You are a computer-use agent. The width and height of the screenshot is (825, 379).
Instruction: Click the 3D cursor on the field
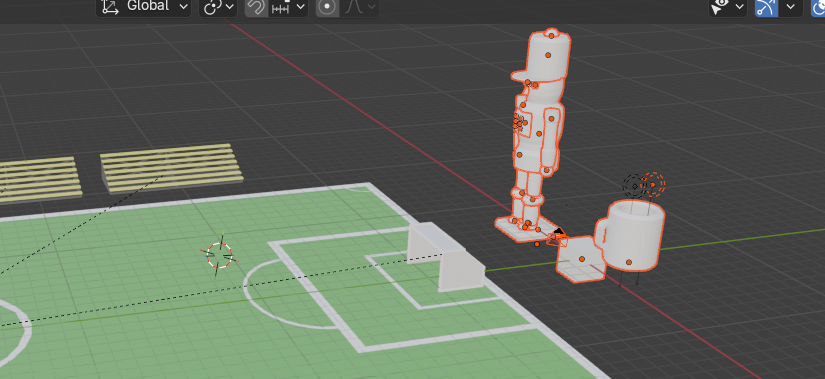point(220,255)
